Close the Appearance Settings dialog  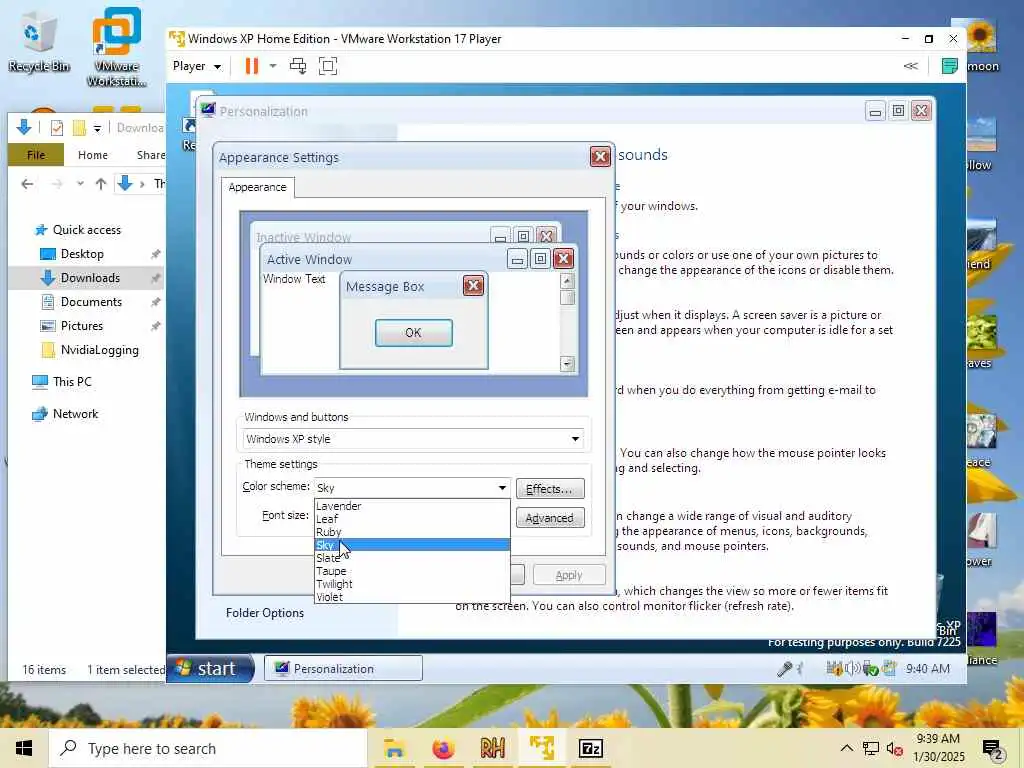tap(600, 157)
